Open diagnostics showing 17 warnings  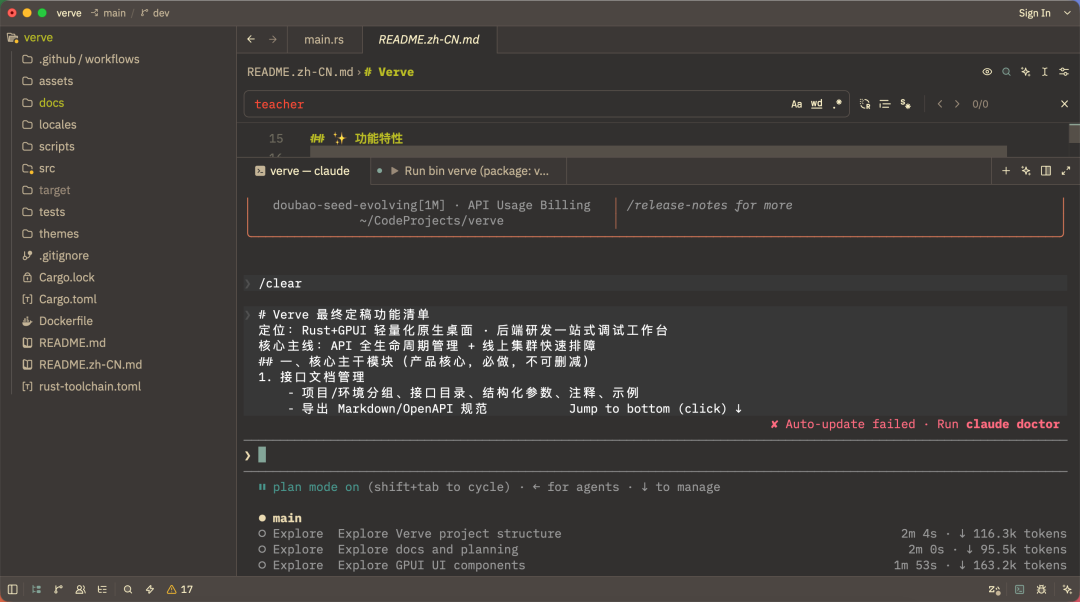click(180, 590)
